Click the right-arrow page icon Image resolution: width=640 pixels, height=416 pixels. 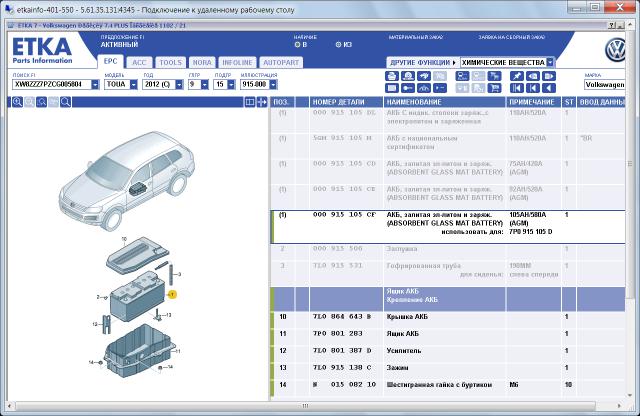pos(549,76)
